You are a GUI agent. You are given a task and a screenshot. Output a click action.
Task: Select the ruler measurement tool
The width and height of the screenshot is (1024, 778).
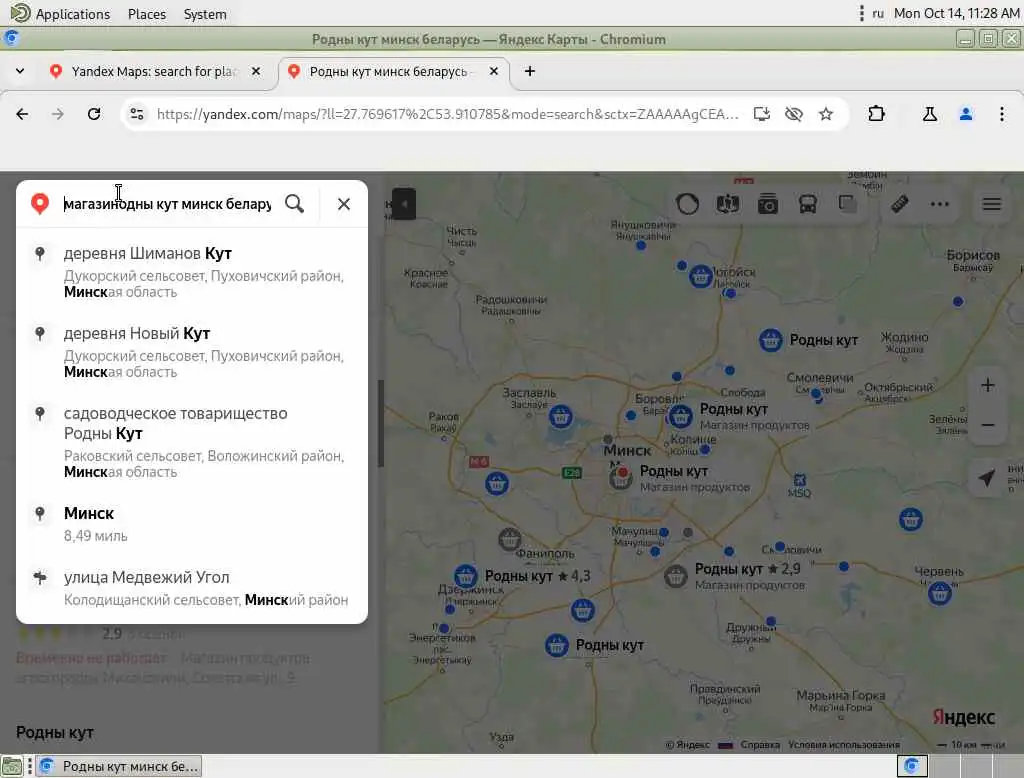coord(900,204)
